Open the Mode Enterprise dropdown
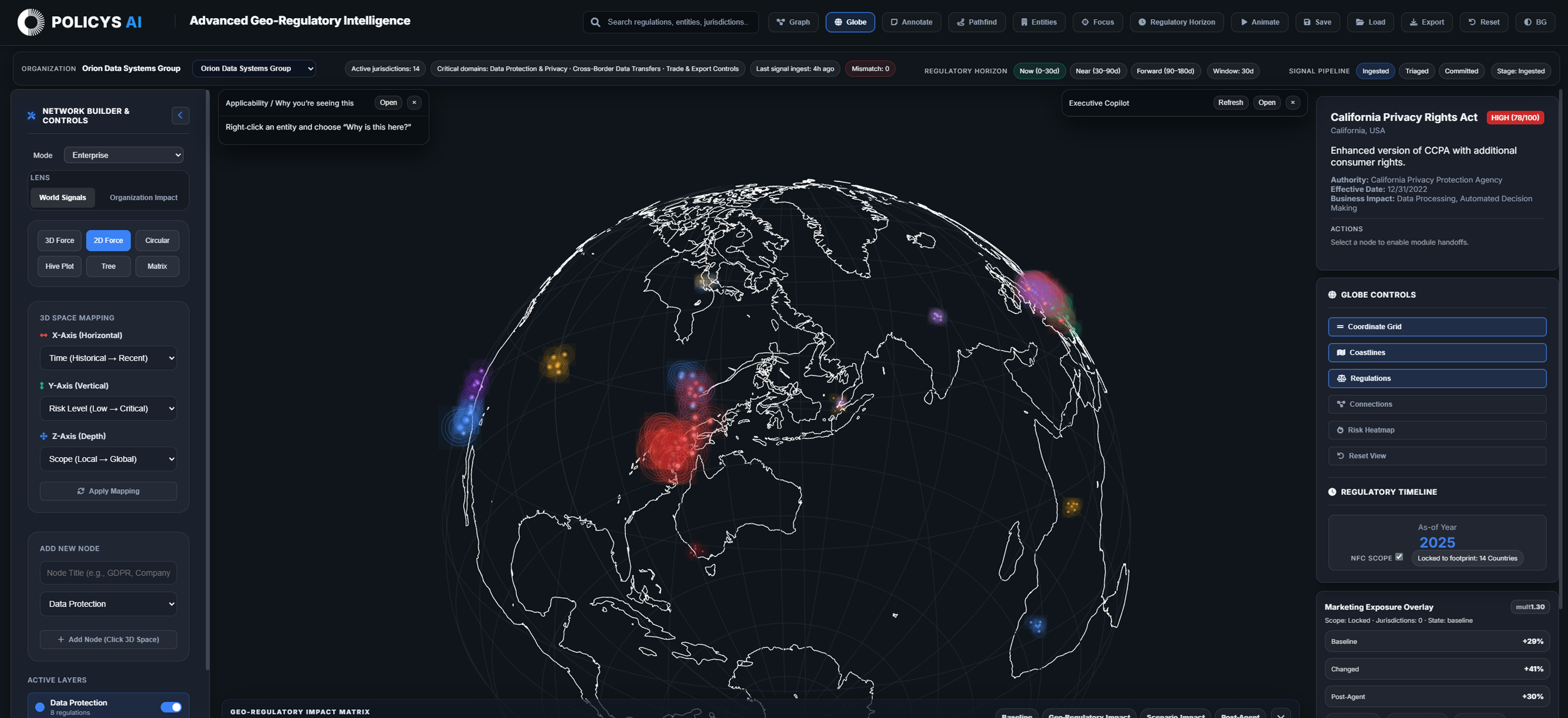Screen dimensions: 1568x718 point(124,155)
